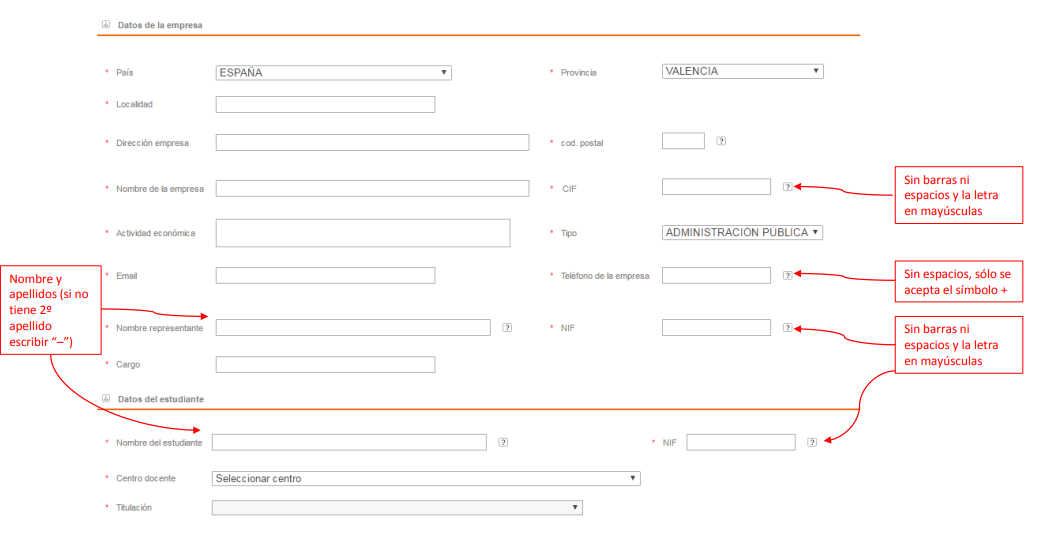Open the Tipo dropdown showing ADMINISTRACIÓN PÚBLICA
Viewport: 1049px width, 554px height.
pos(742,232)
